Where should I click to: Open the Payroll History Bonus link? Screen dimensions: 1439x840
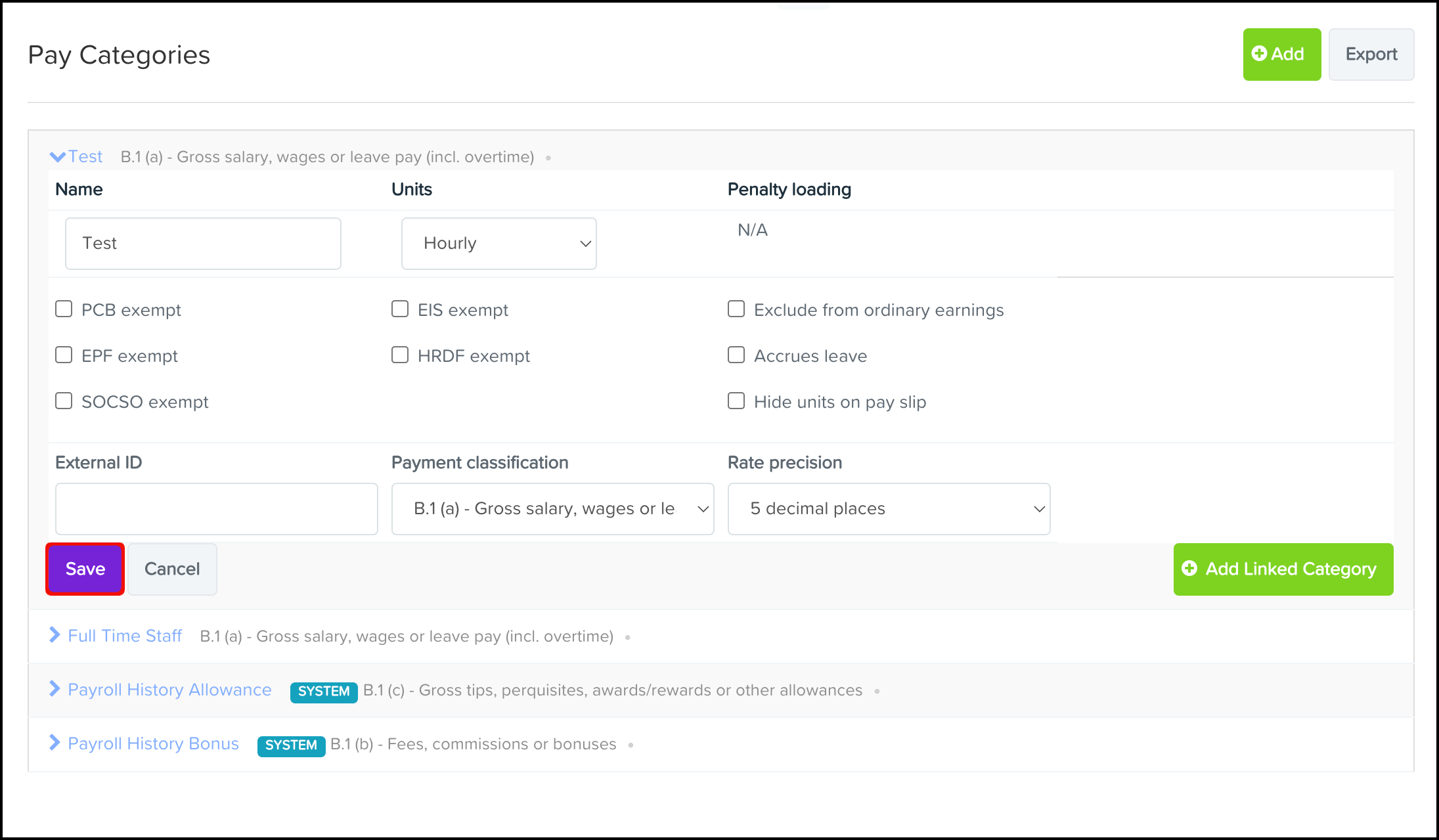point(153,743)
